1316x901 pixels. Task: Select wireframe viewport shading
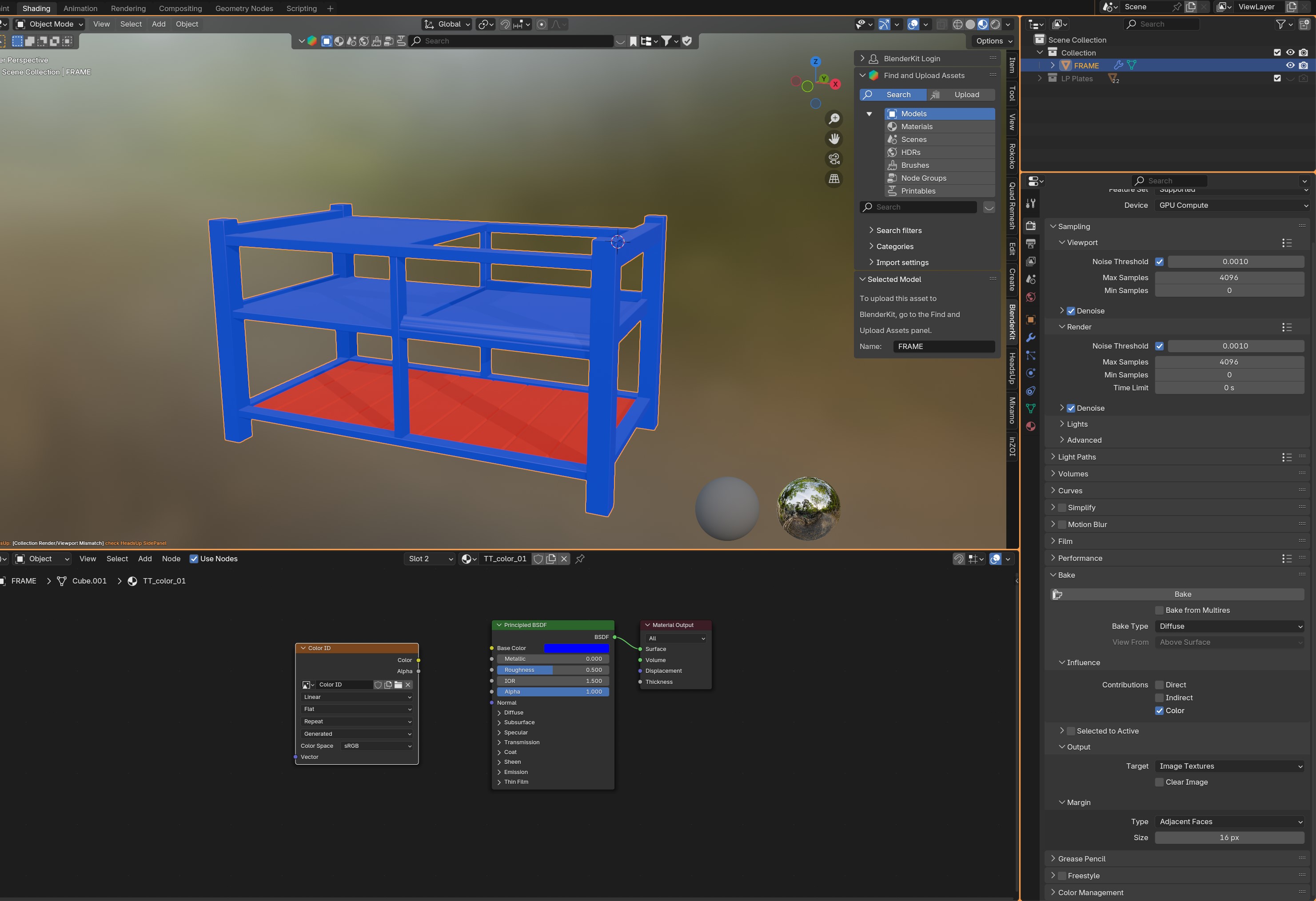pyautogui.click(x=957, y=24)
